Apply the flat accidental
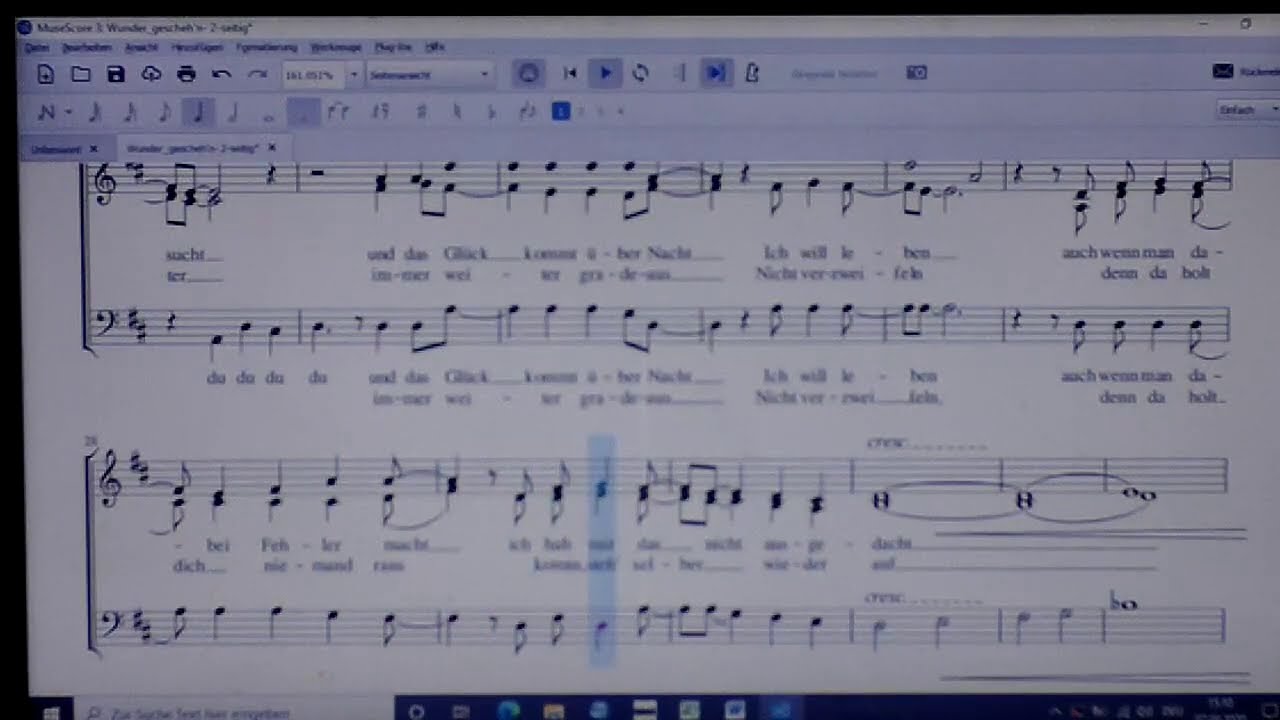 pos(491,111)
